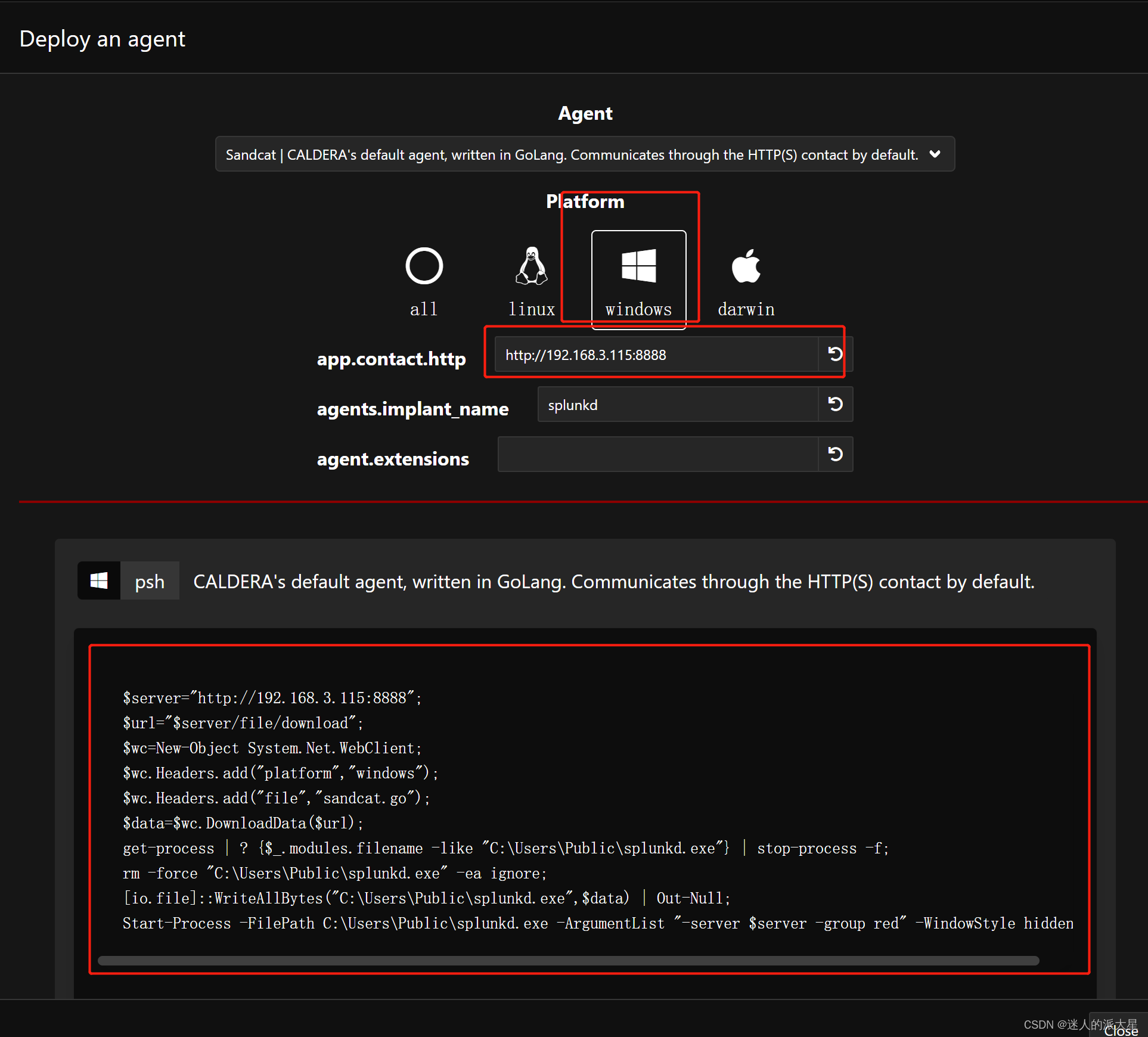This screenshot has width=1148, height=1037.
Task: Reset the app.contact.http field value
Action: point(835,354)
